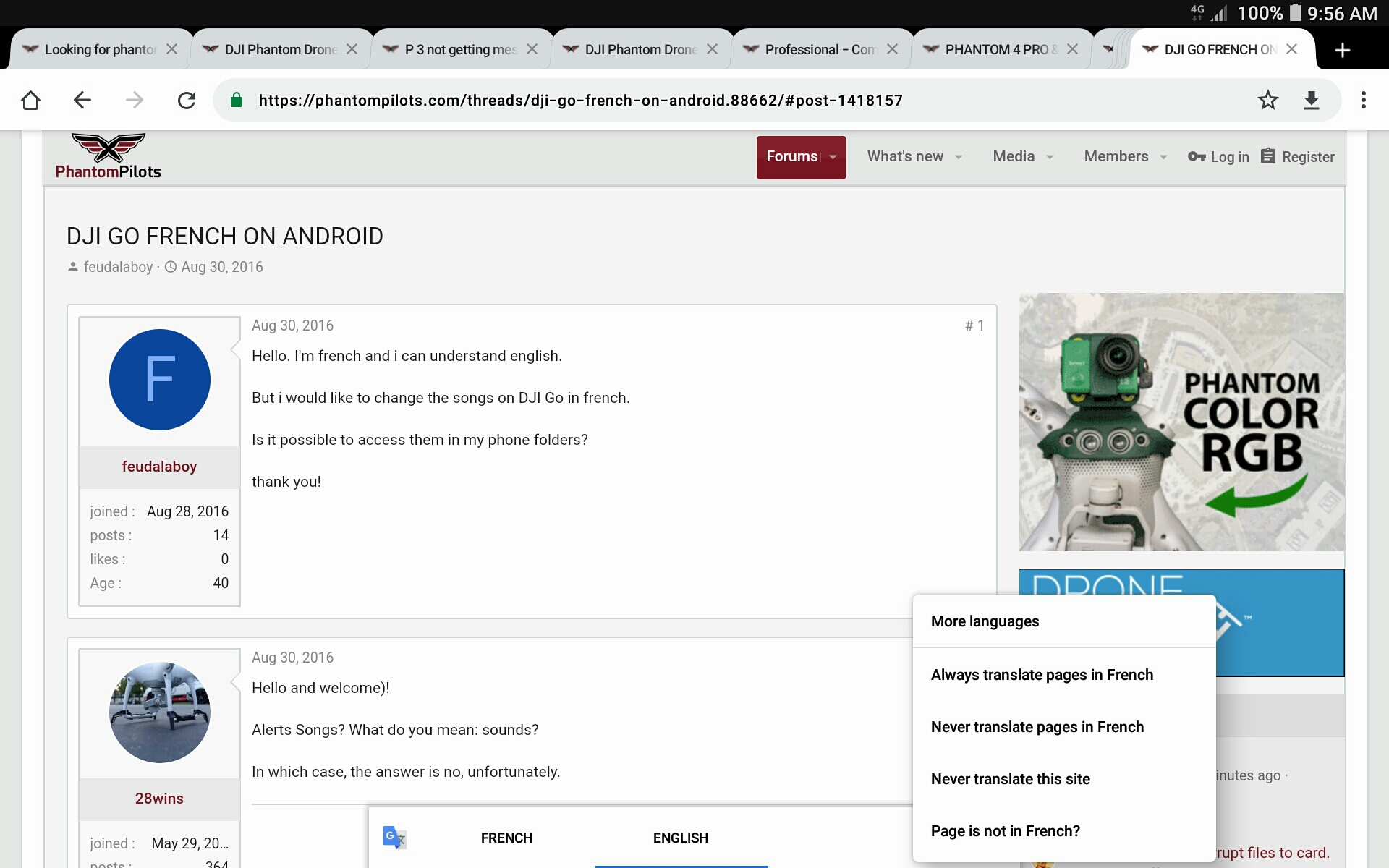This screenshot has width=1389, height=868.
Task: Click the 'rupt files to card.' link
Action: point(1273,853)
